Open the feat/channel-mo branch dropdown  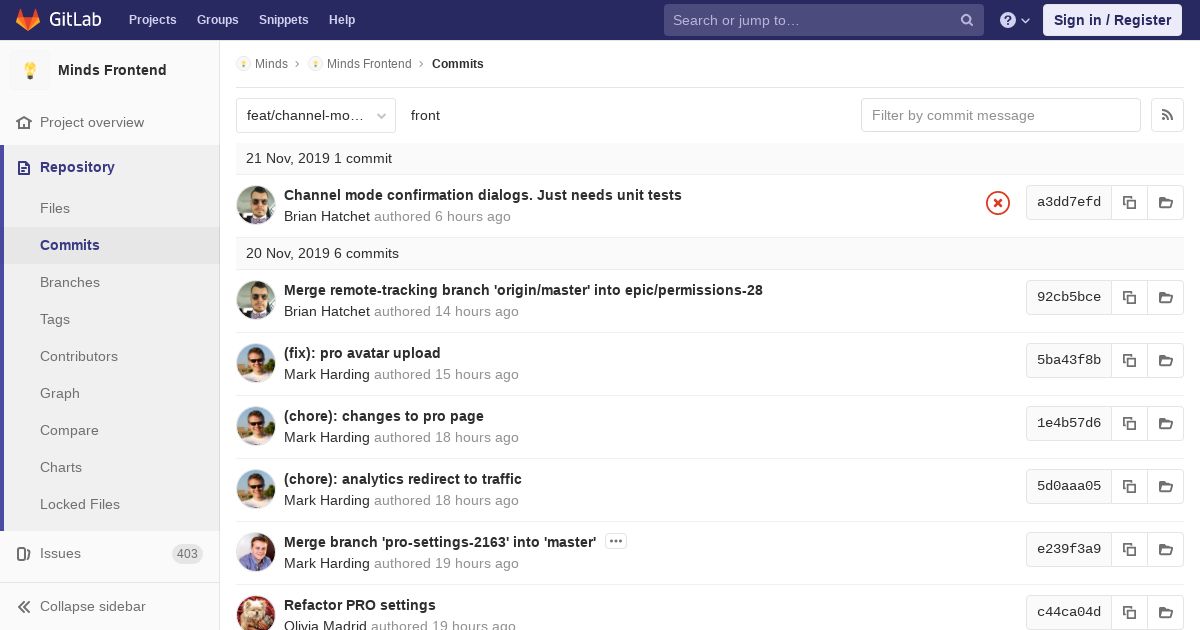[x=316, y=115]
